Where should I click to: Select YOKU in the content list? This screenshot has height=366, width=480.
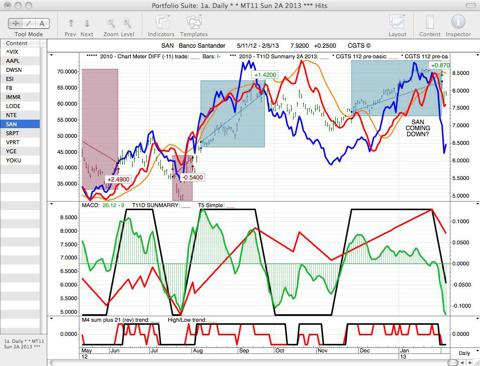20,160
